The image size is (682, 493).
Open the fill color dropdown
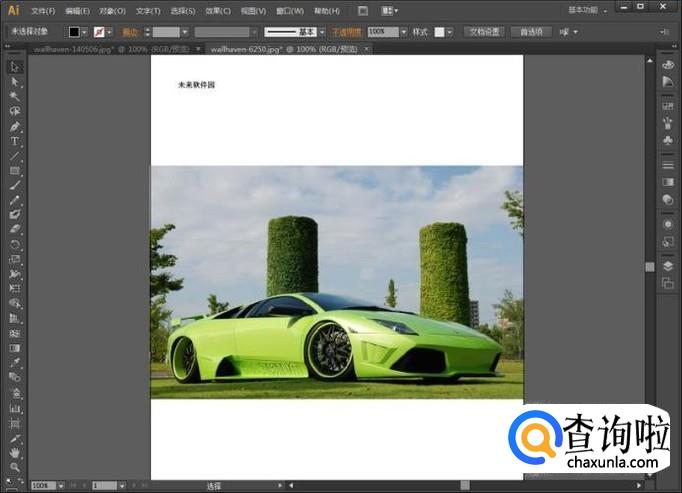pos(85,32)
